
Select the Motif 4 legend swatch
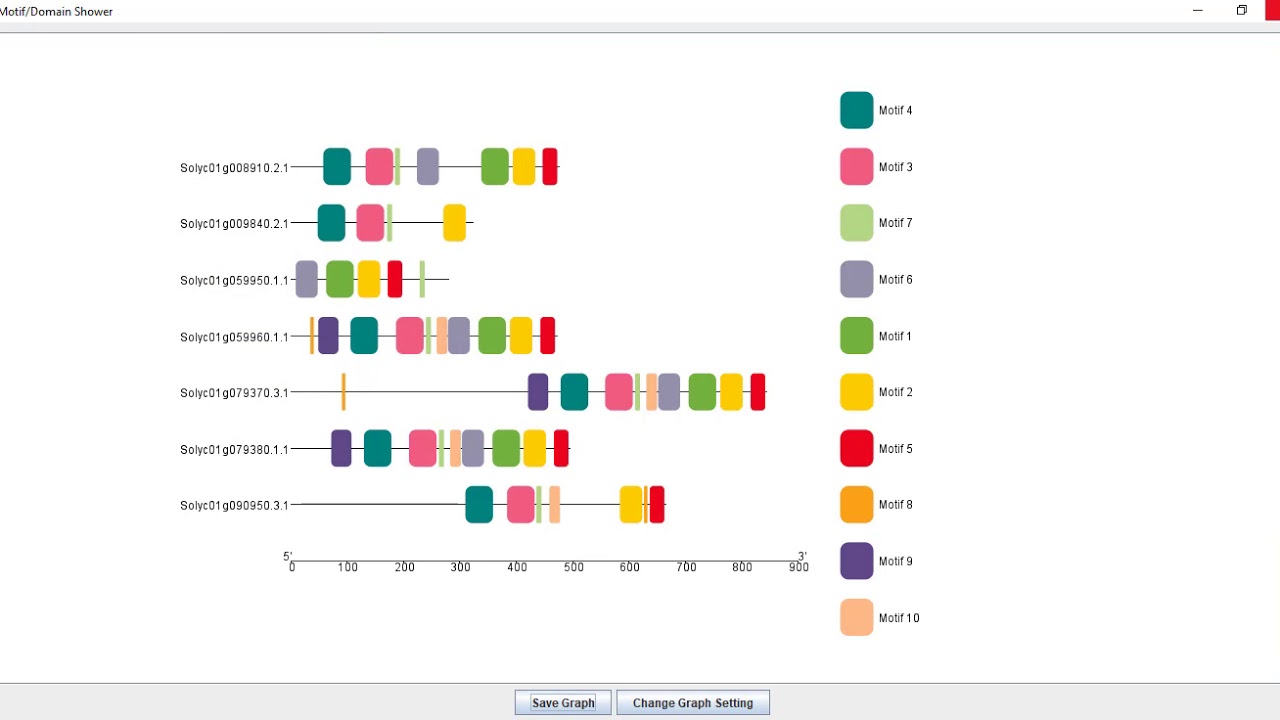pyautogui.click(x=857, y=110)
